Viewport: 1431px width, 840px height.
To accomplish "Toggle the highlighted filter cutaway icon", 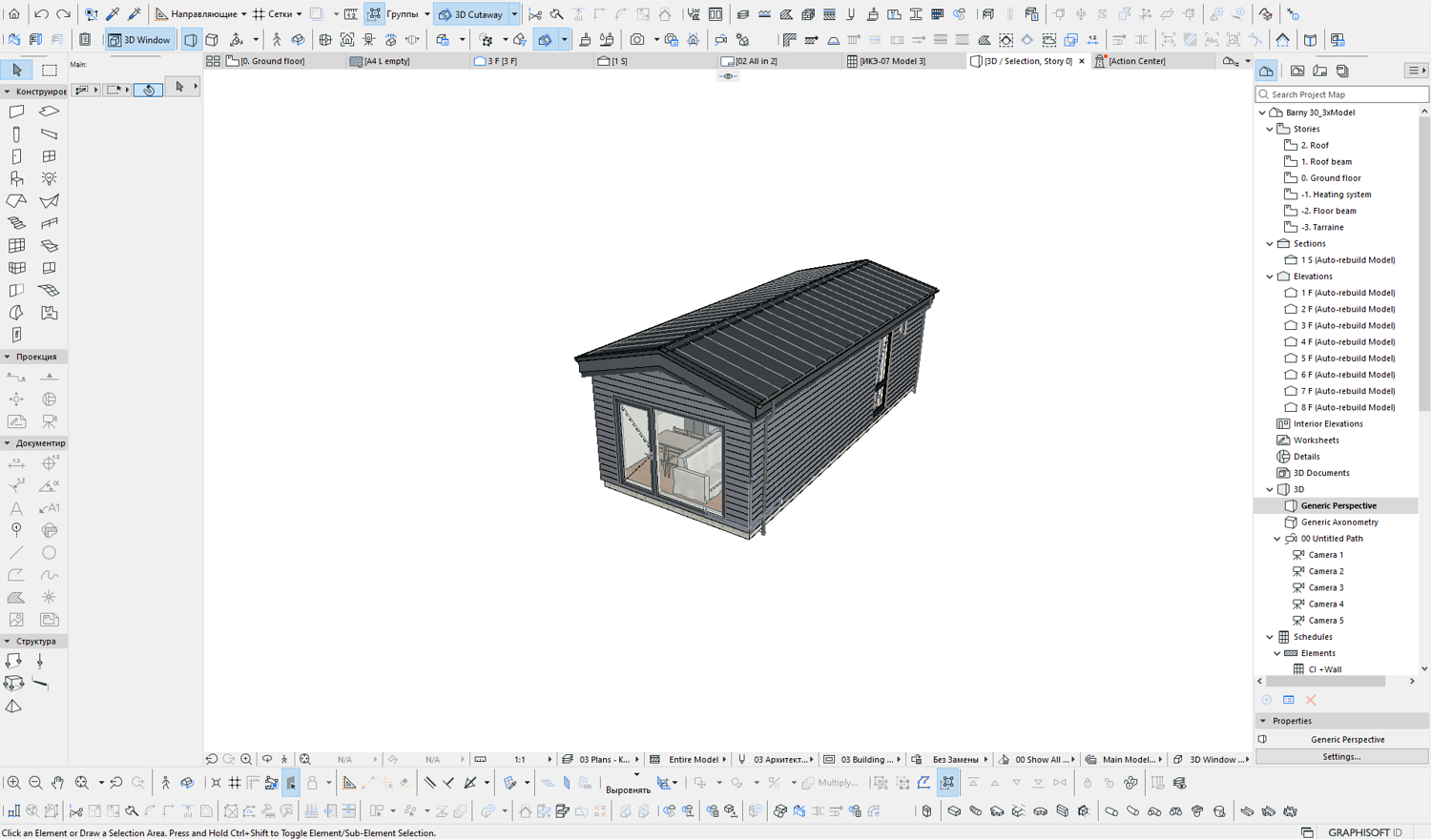I will pyautogui.click(x=545, y=40).
